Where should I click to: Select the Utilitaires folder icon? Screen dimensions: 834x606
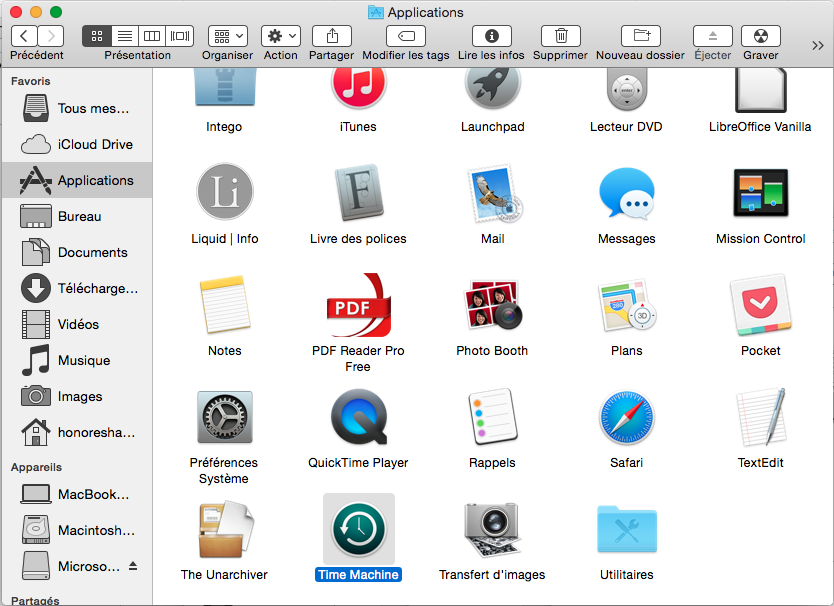point(627,529)
